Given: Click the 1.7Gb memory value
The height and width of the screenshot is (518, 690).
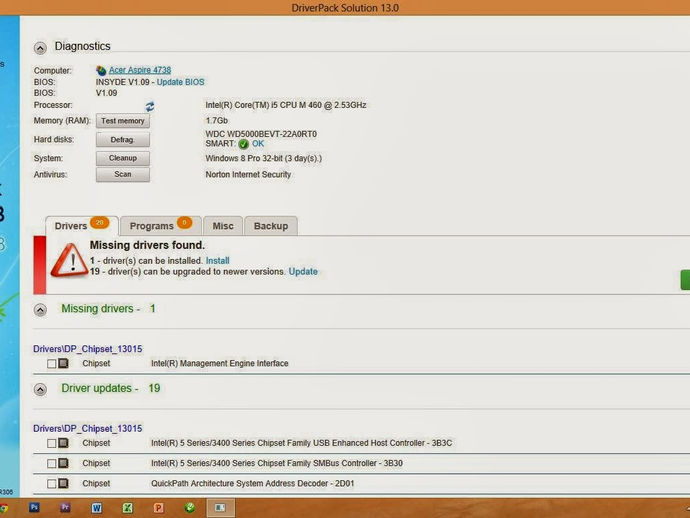Looking at the screenshot, I should pos(217,121).
